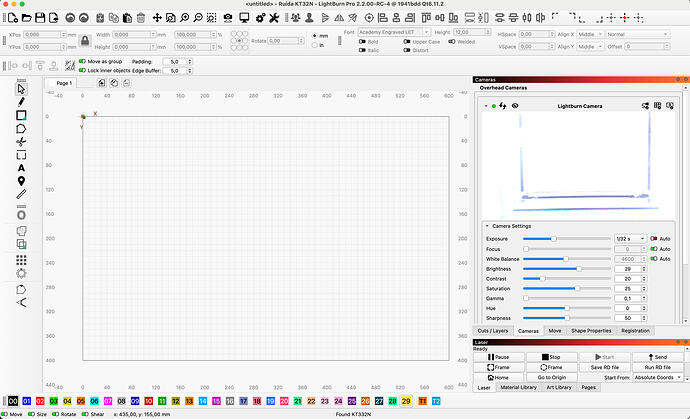Toggle Auto exposure switch

654,239
